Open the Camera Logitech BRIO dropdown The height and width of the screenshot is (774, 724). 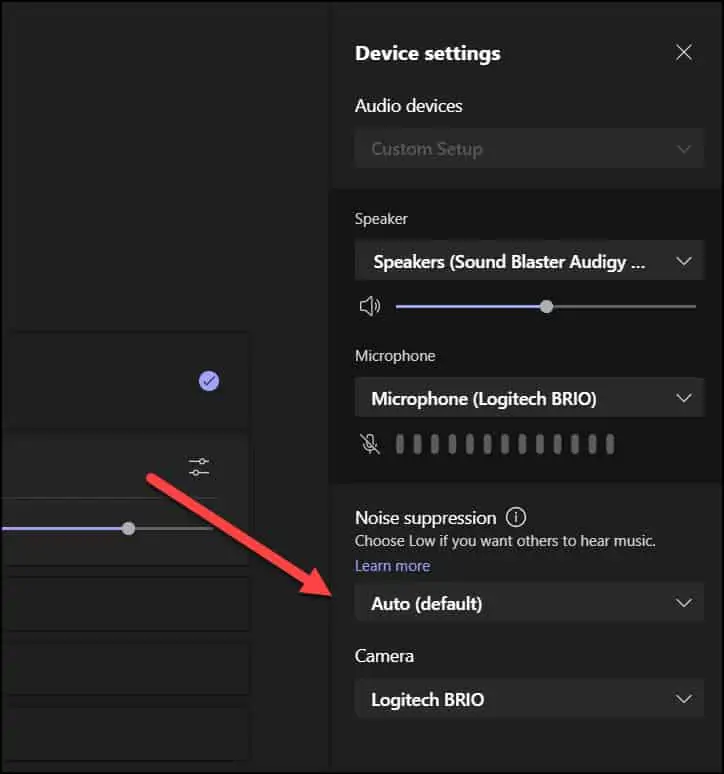[x=530, y=700]
